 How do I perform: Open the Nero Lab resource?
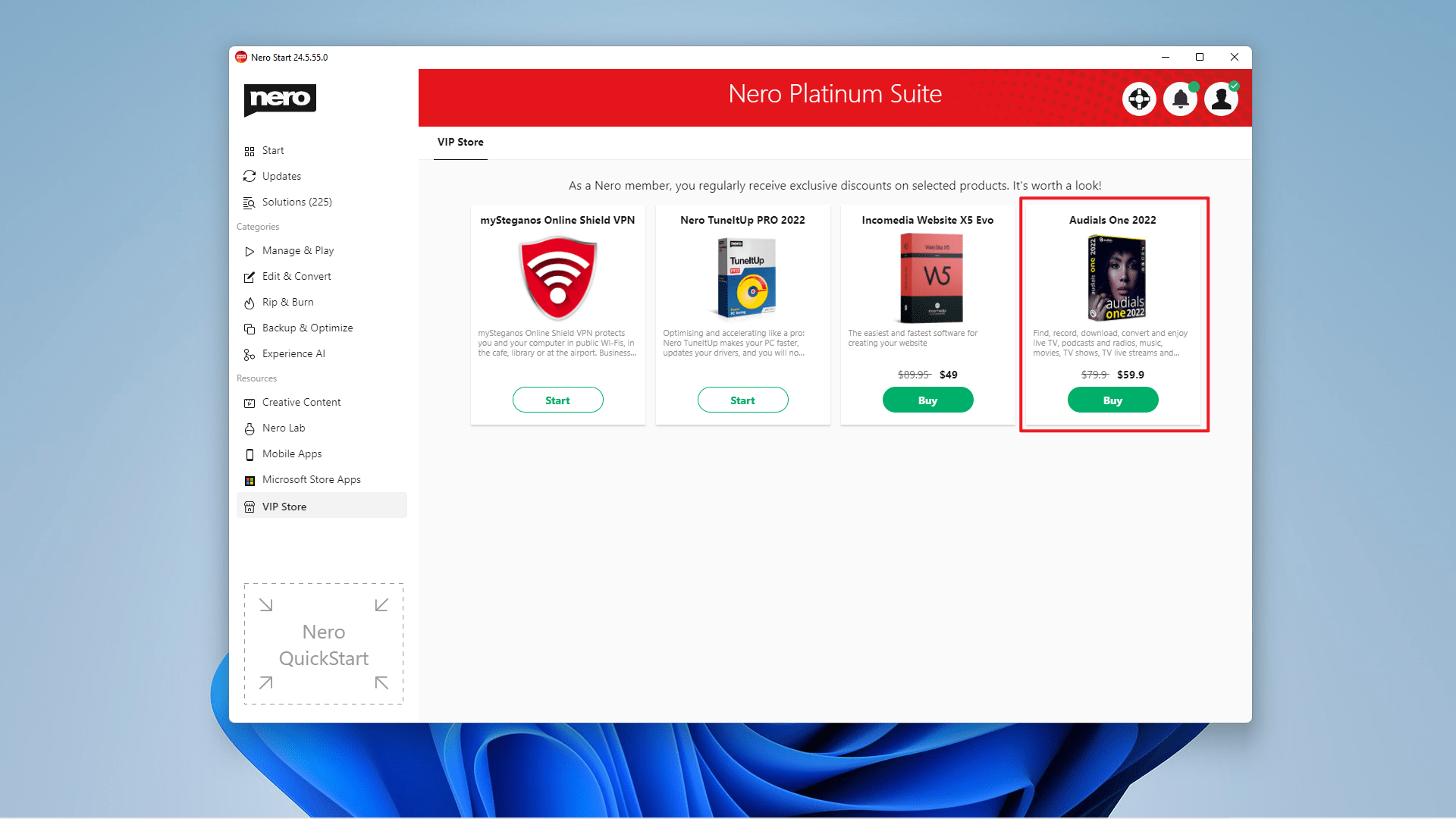[x=322, y=428]
